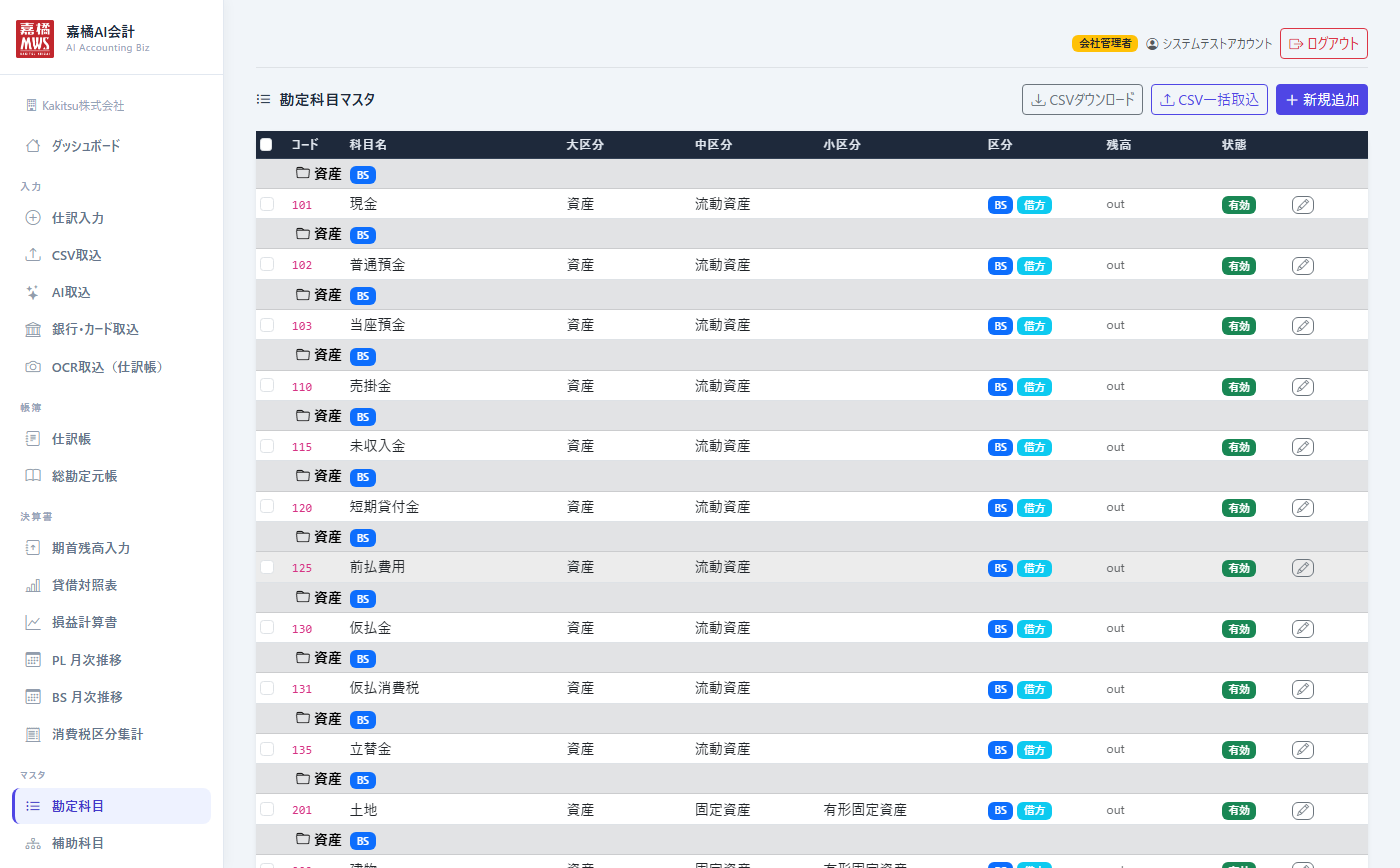Open 銀行･カード取込 page
Screen dimensions: 1400x868
tap(111, 329)
